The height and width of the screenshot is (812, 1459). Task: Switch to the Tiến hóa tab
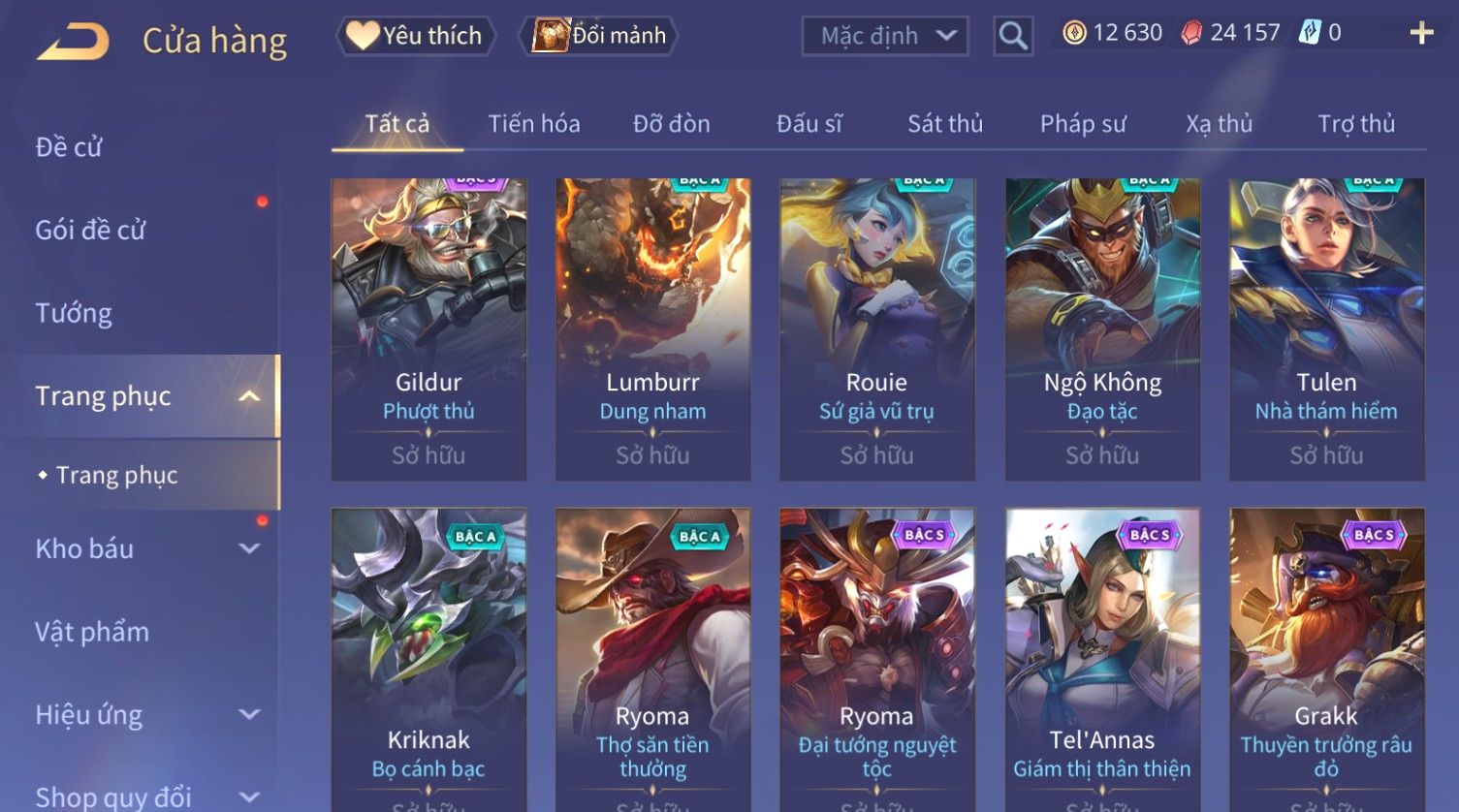pos(534,124)
